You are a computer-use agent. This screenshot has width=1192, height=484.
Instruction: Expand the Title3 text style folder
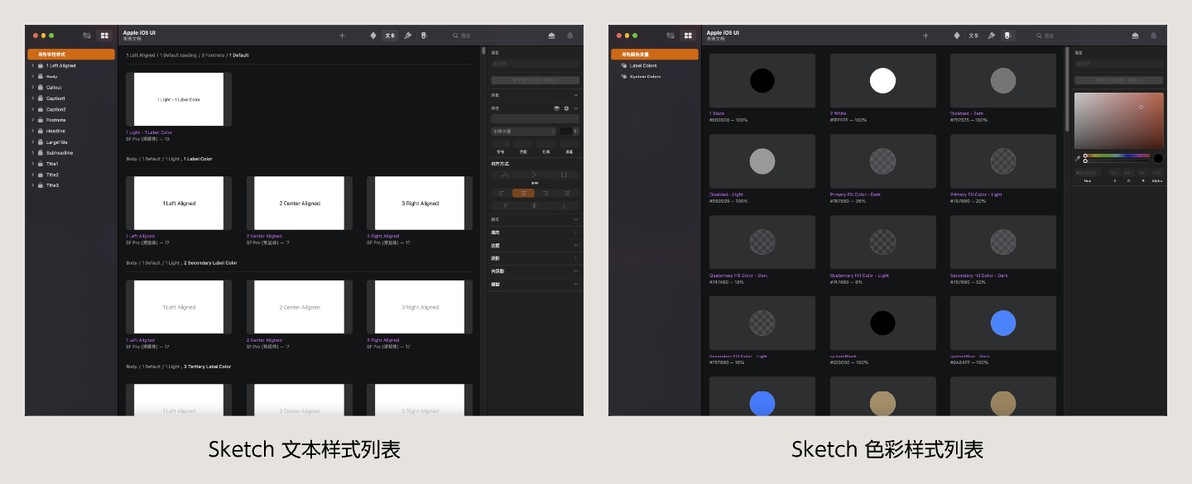pyautogui.click(x=33, y=185)
